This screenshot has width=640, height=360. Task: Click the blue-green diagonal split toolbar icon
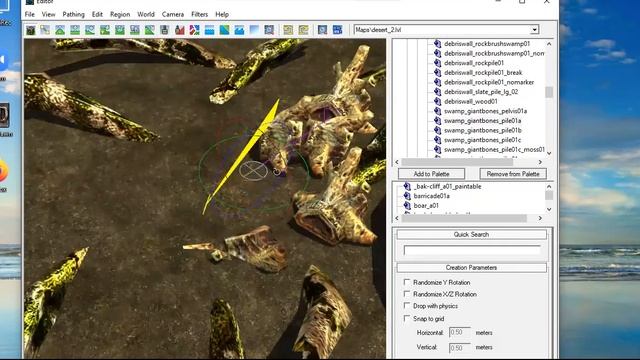coord(224,30)
